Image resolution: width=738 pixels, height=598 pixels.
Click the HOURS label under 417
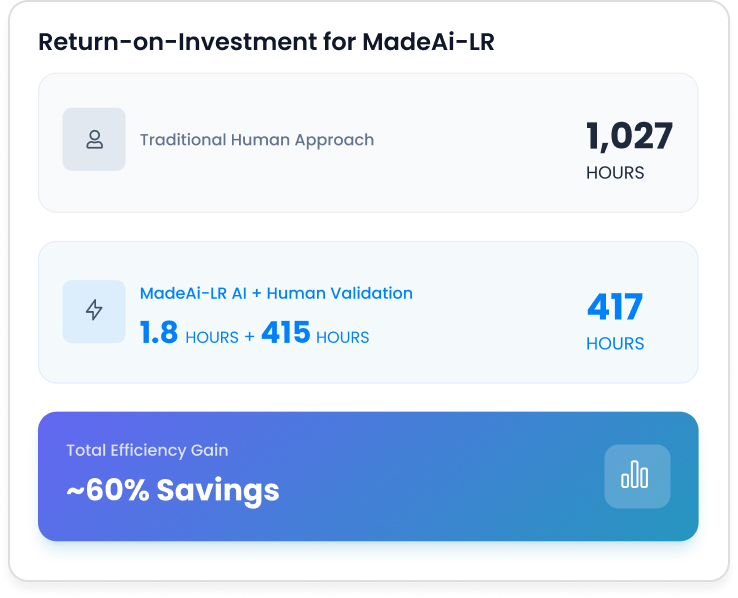pos(615,343)
